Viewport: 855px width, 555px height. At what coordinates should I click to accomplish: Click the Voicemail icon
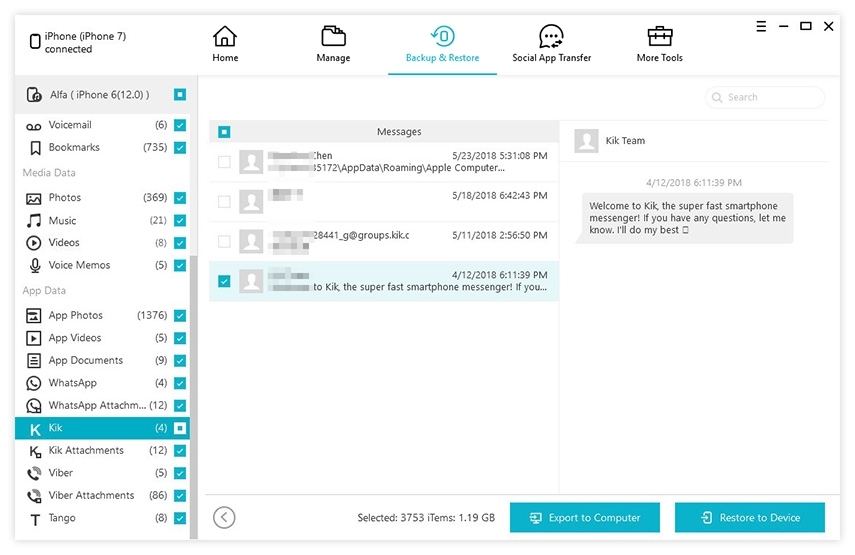(34, 126)
